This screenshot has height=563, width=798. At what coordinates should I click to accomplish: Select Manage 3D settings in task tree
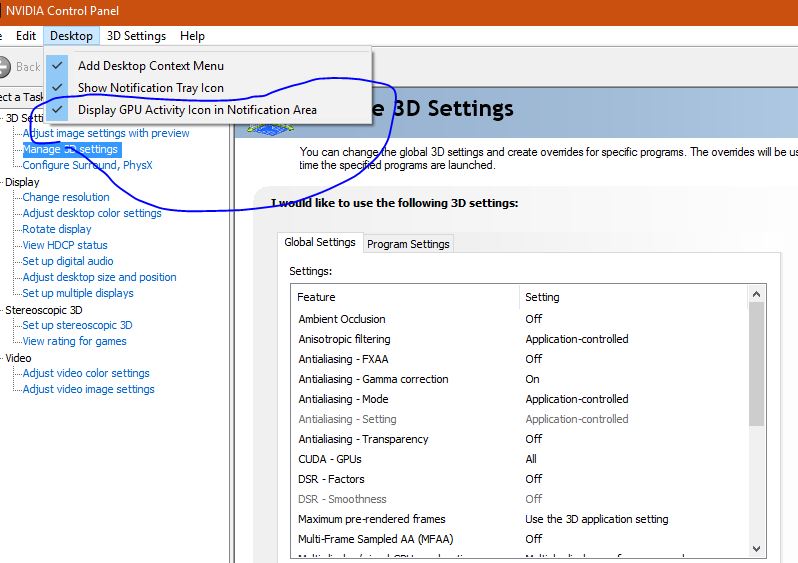(x=70, y=149)
